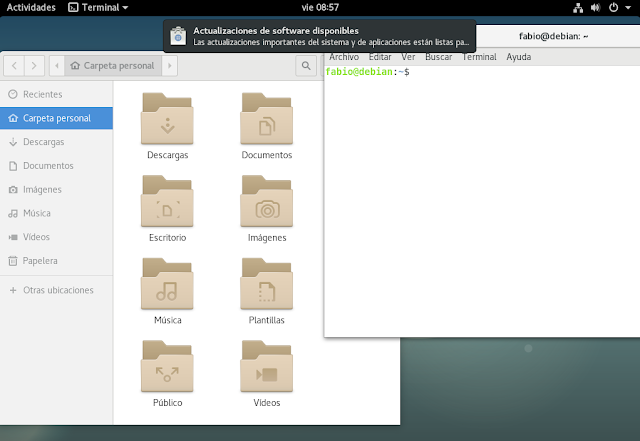This screenshot has width=640, height=441.
Task: Open the Archivo menu in Terminal
Action: [x=344, y=57]
